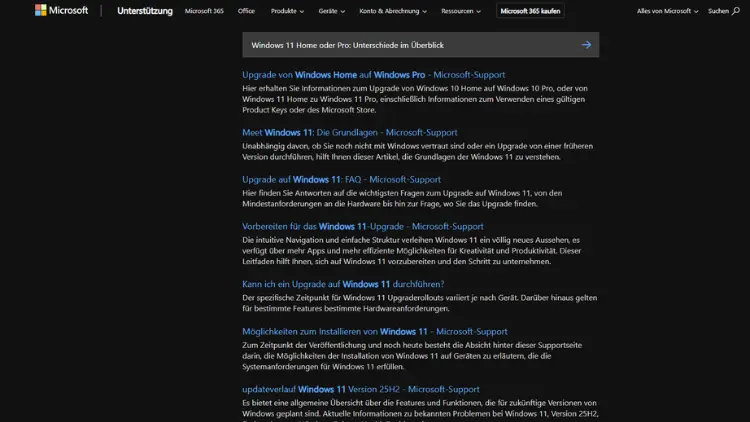Click the Suchen label in the header

point(718,11)
